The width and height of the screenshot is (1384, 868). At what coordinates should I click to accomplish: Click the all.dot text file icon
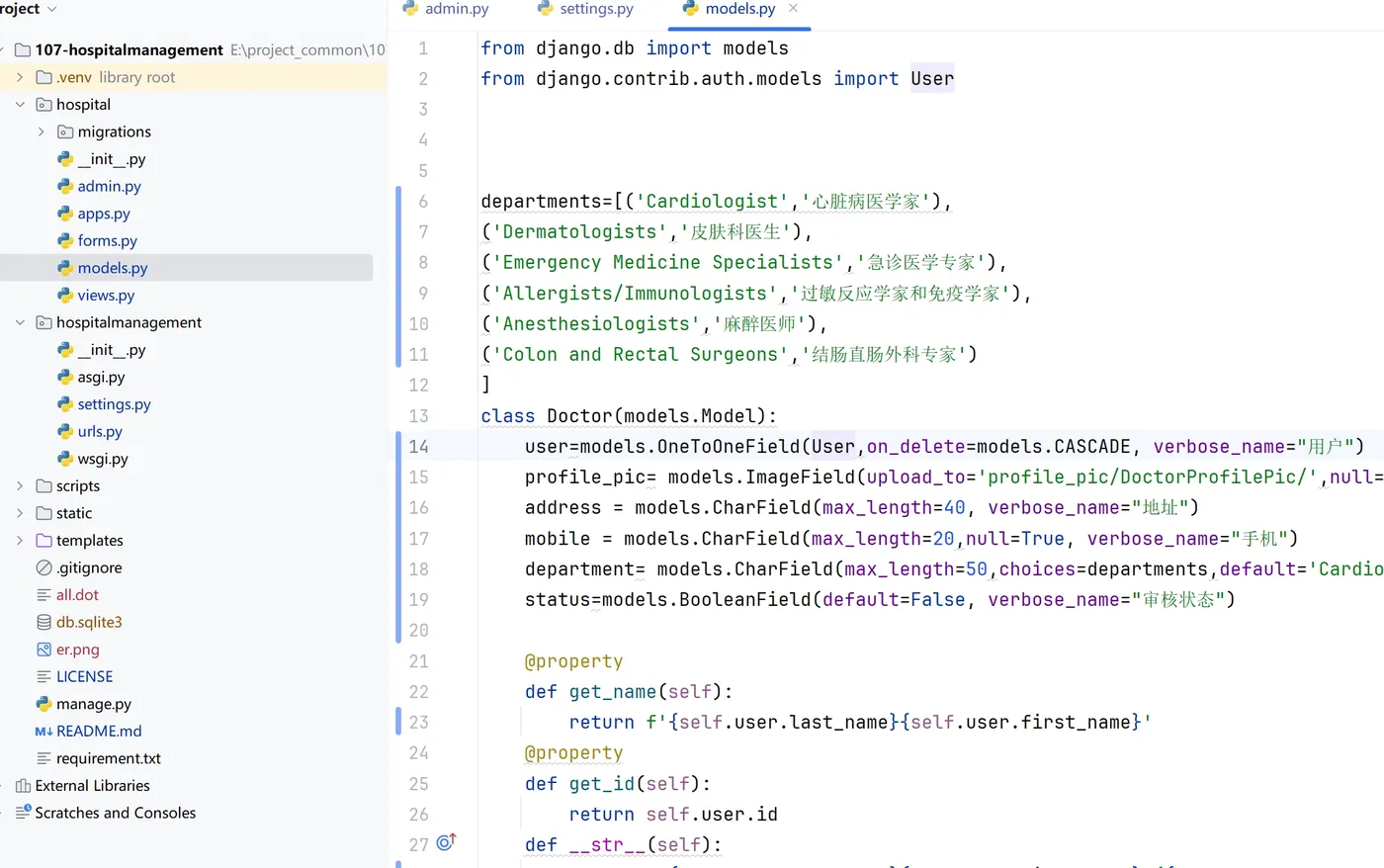click(x=43, y=595)
